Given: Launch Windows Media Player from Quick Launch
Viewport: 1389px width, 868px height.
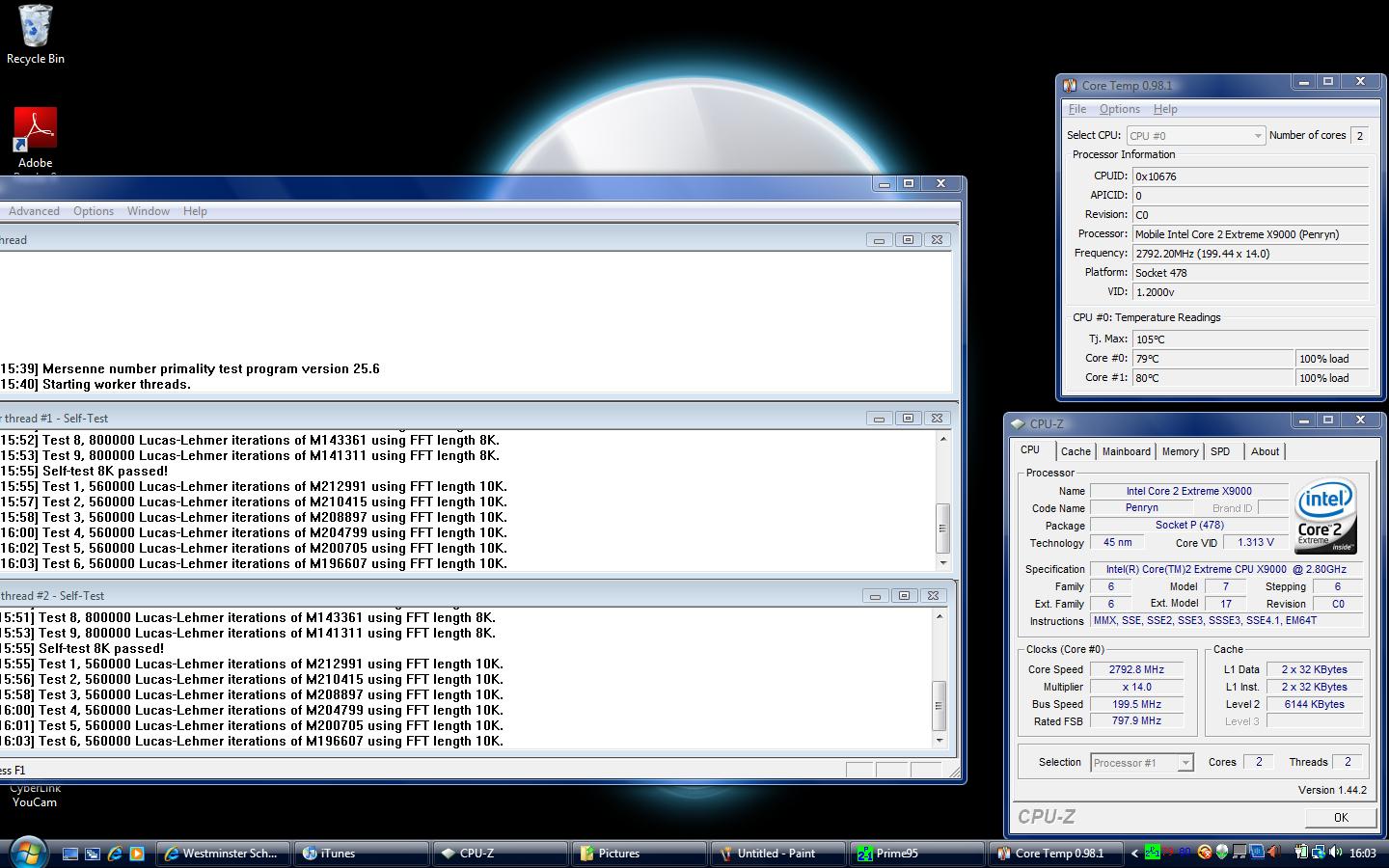Looking at the screenshot, I should [137, 854].
